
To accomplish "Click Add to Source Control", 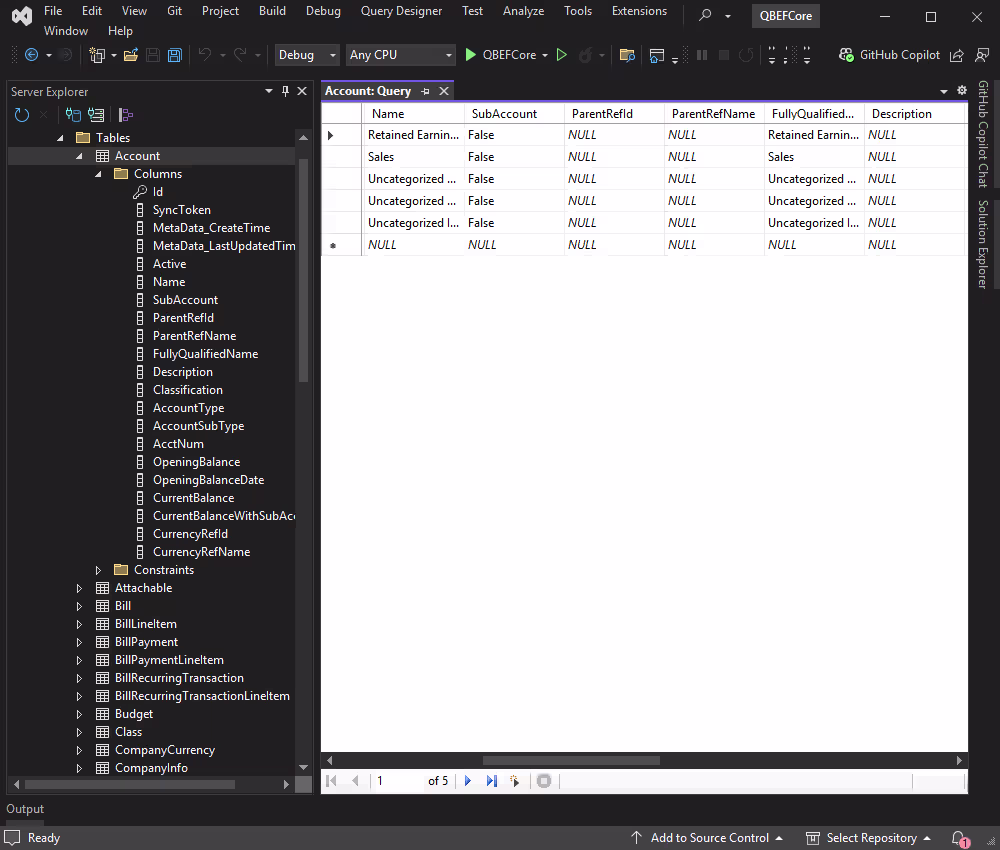I will pos(707,838).
